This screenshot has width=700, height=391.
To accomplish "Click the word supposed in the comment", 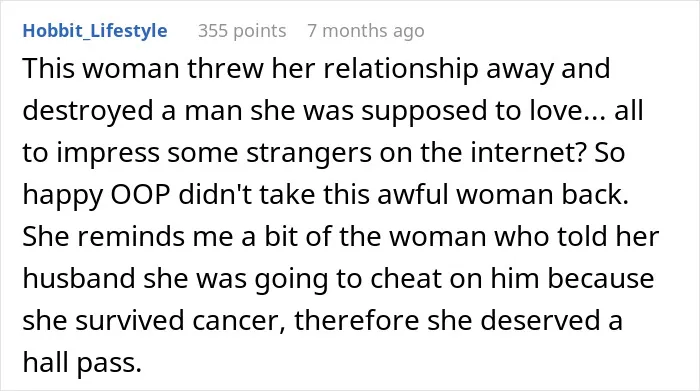I will point(424,112).
